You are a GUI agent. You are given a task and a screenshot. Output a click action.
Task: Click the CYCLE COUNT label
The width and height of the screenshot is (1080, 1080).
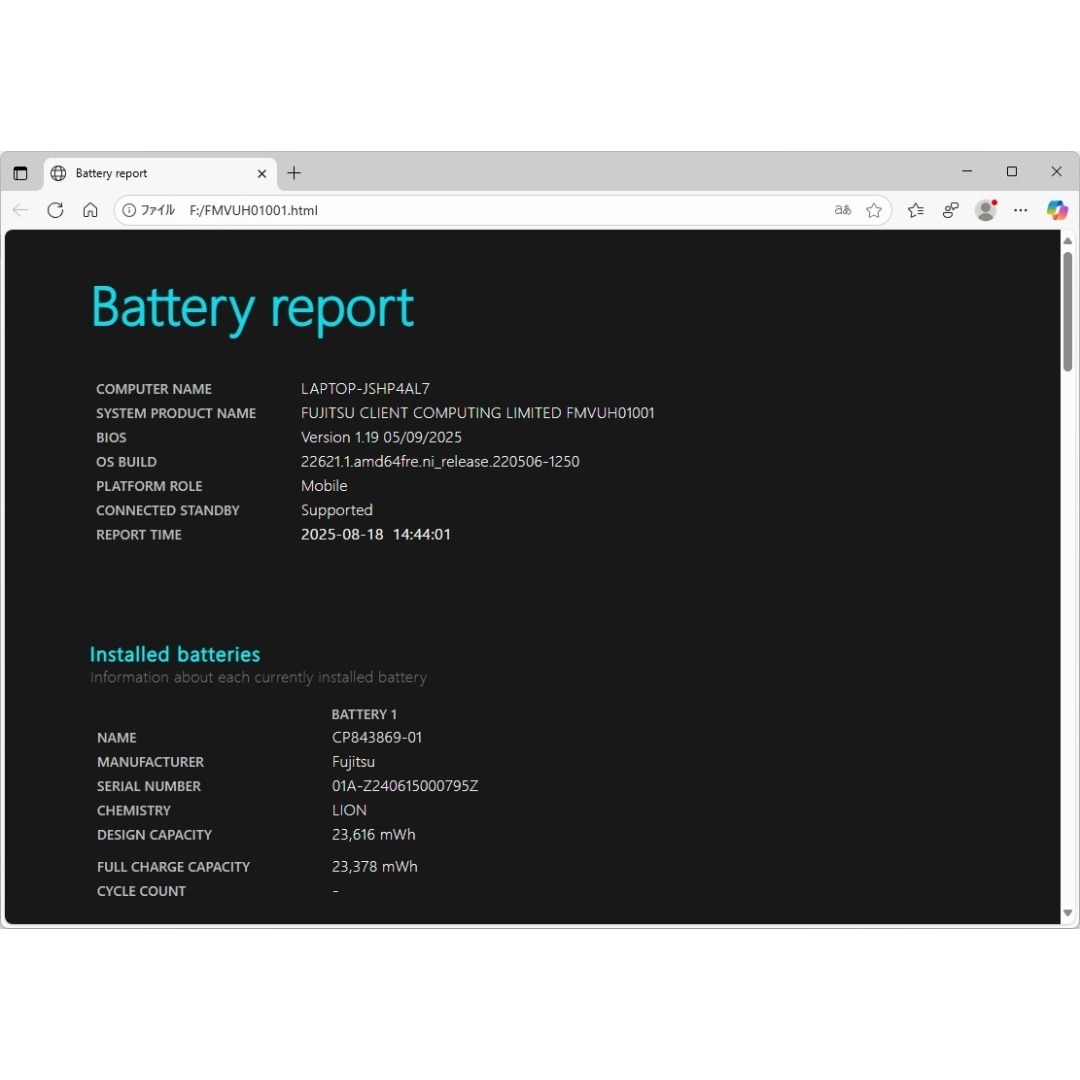(141, 891)
